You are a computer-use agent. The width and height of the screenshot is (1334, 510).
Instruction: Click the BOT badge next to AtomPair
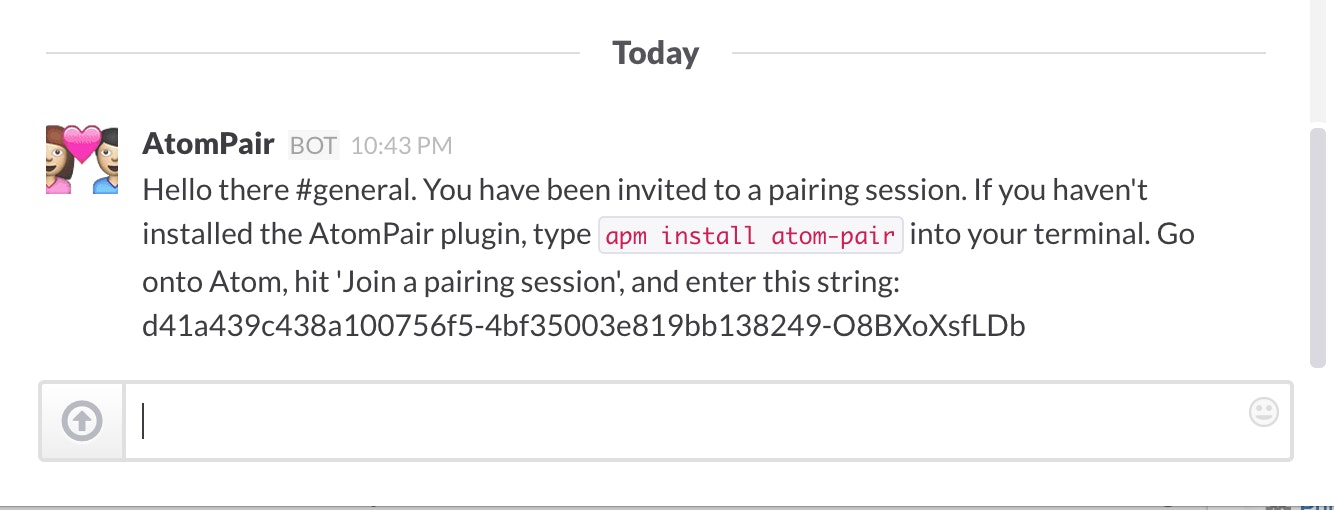pyautogui.click(x=314, y=146)
